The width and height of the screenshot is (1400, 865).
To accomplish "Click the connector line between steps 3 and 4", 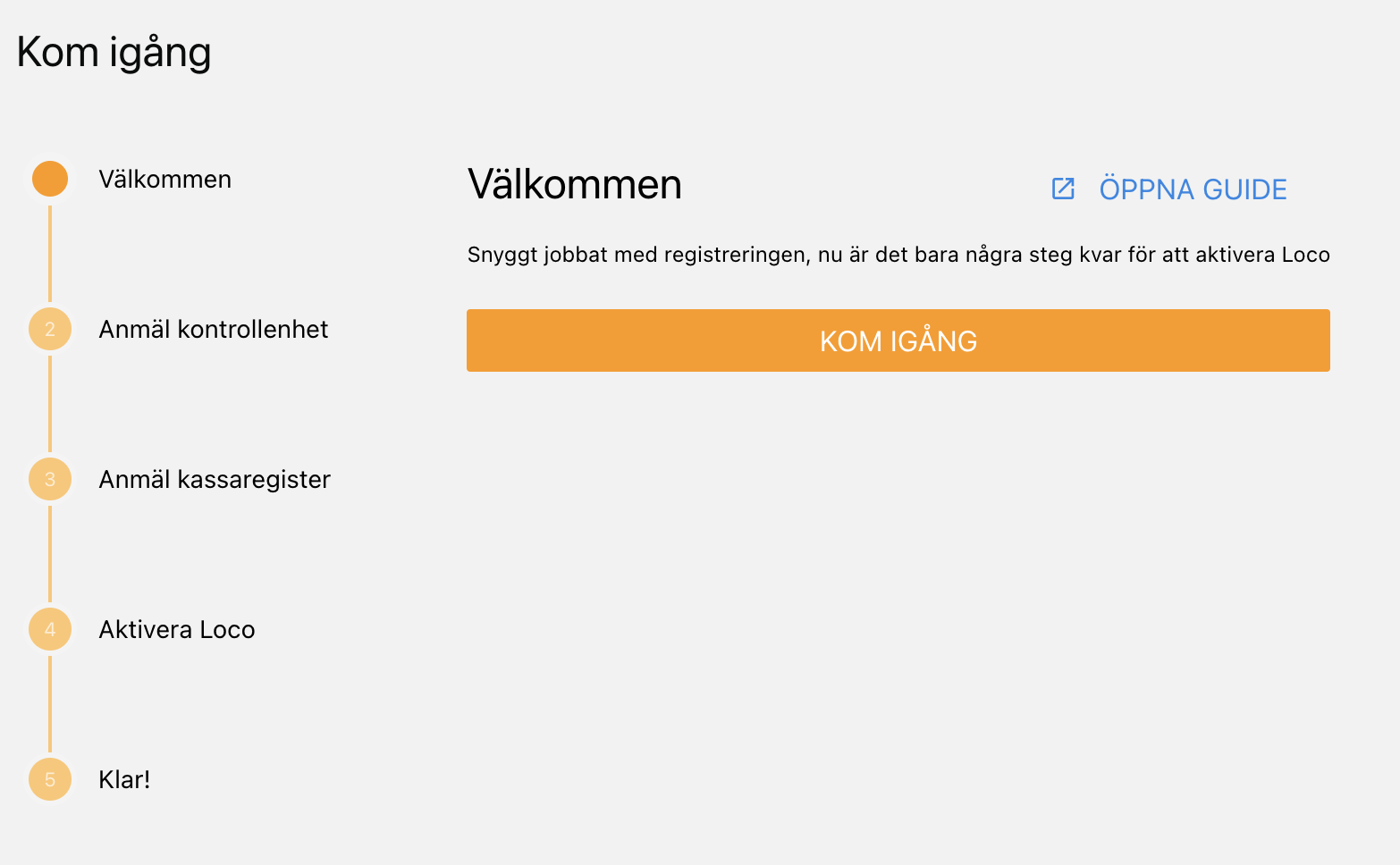I will click(x=50, y=554).
